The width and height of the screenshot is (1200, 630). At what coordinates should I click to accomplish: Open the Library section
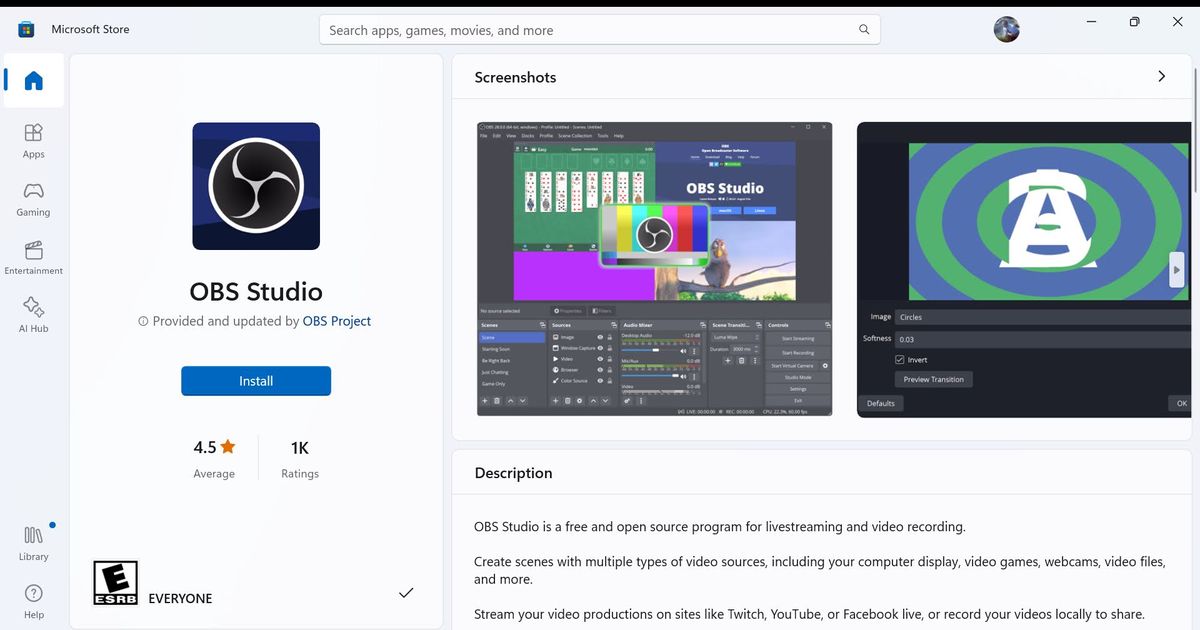[34, 543]
